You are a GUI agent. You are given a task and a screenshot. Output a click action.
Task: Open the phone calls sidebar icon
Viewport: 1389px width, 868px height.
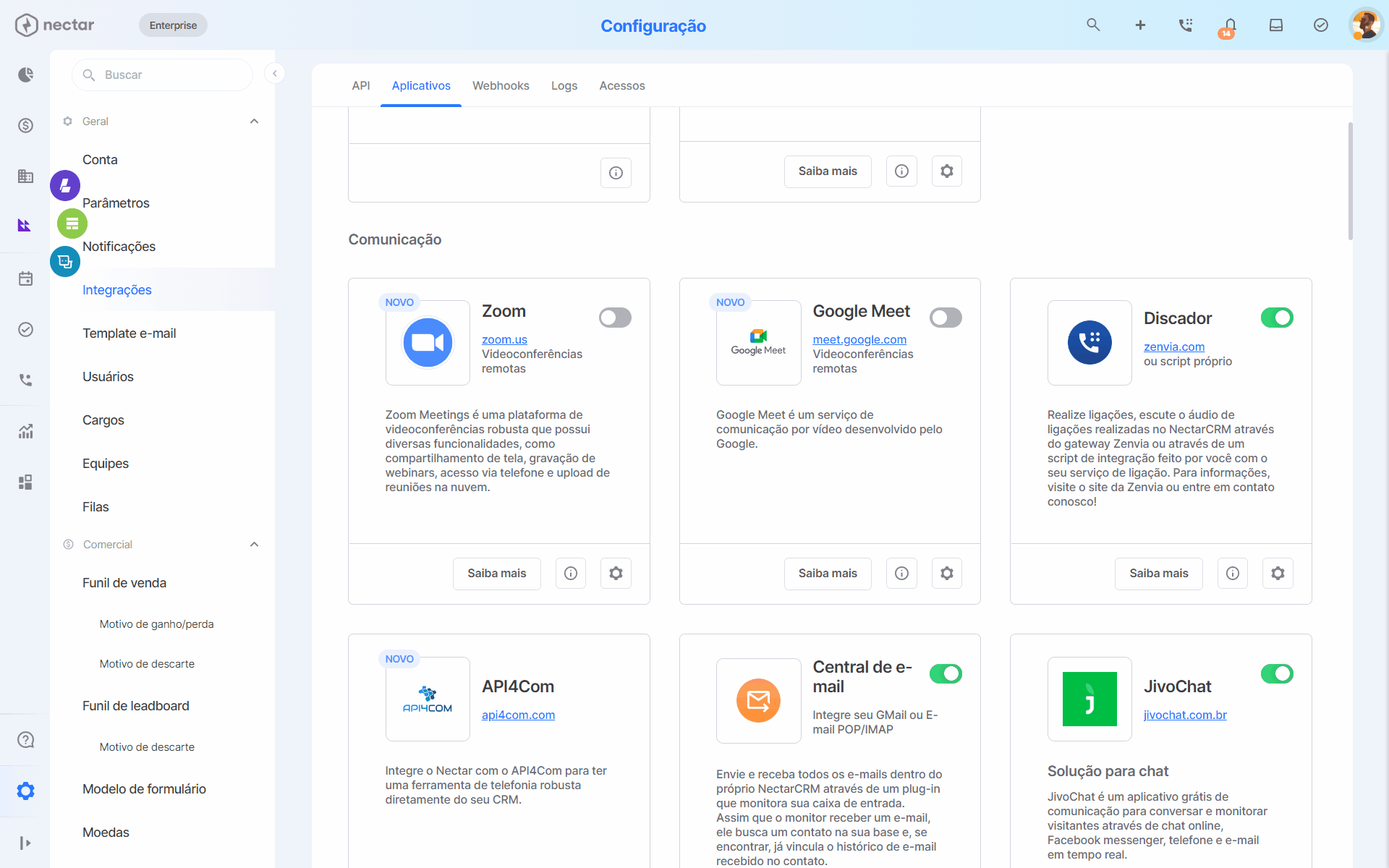[x=25, y=380]
